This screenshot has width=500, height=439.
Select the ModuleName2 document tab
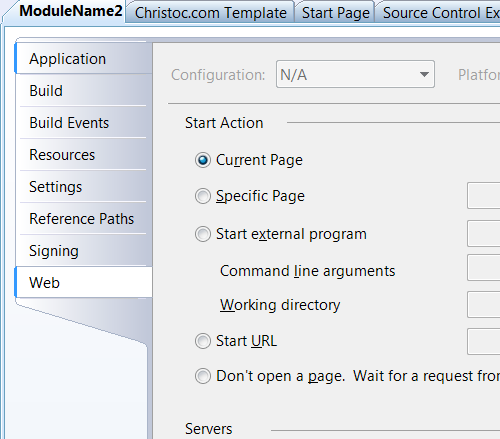pos(70,11)
